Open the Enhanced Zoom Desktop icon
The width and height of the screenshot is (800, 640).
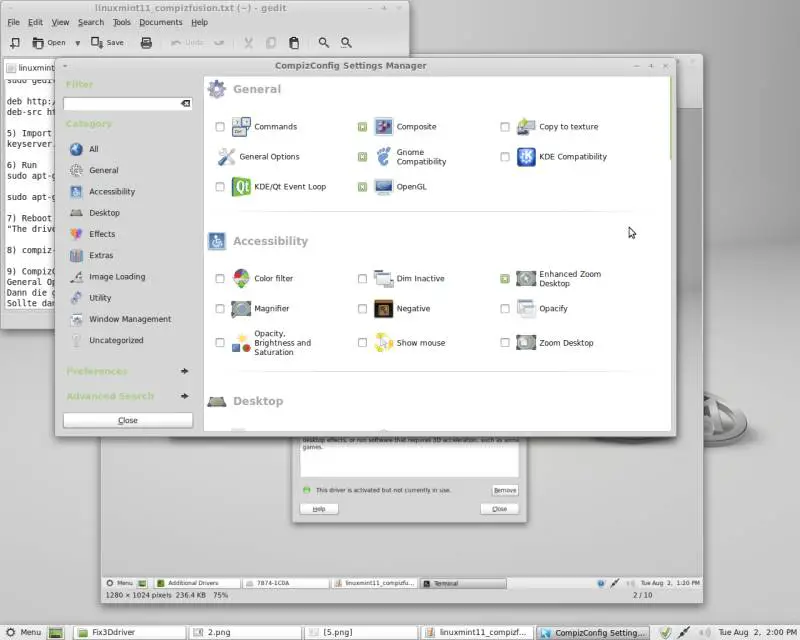[x=526, y=279]
